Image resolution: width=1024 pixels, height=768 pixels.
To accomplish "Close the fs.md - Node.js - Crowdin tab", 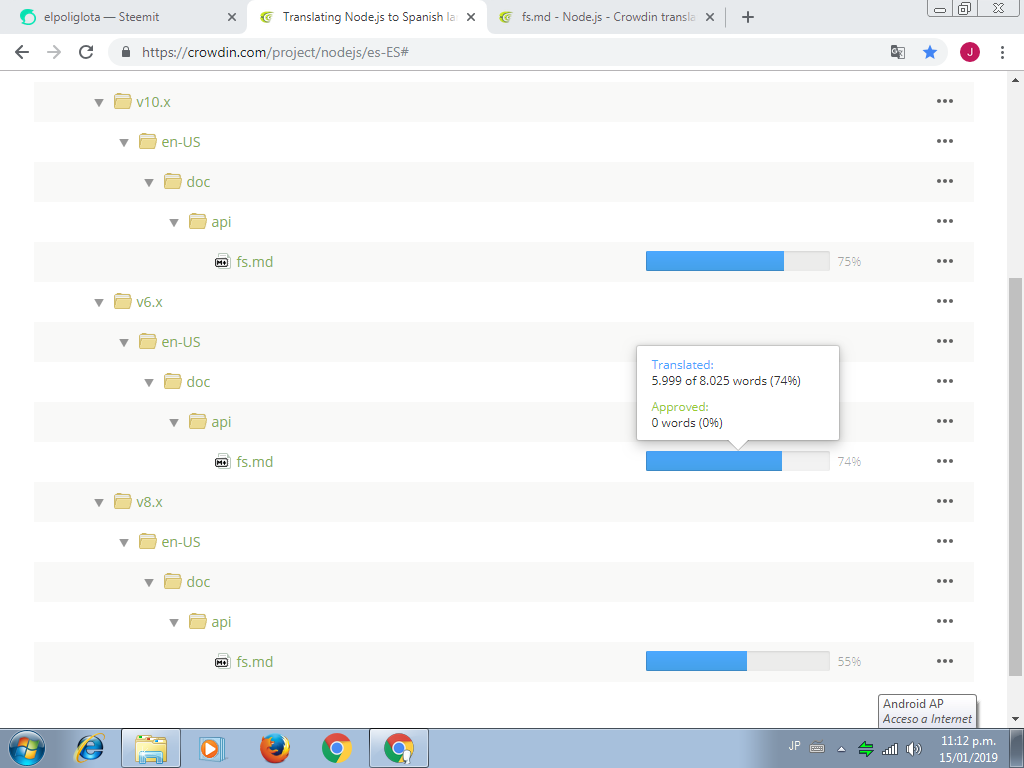I will coord(710,18).
